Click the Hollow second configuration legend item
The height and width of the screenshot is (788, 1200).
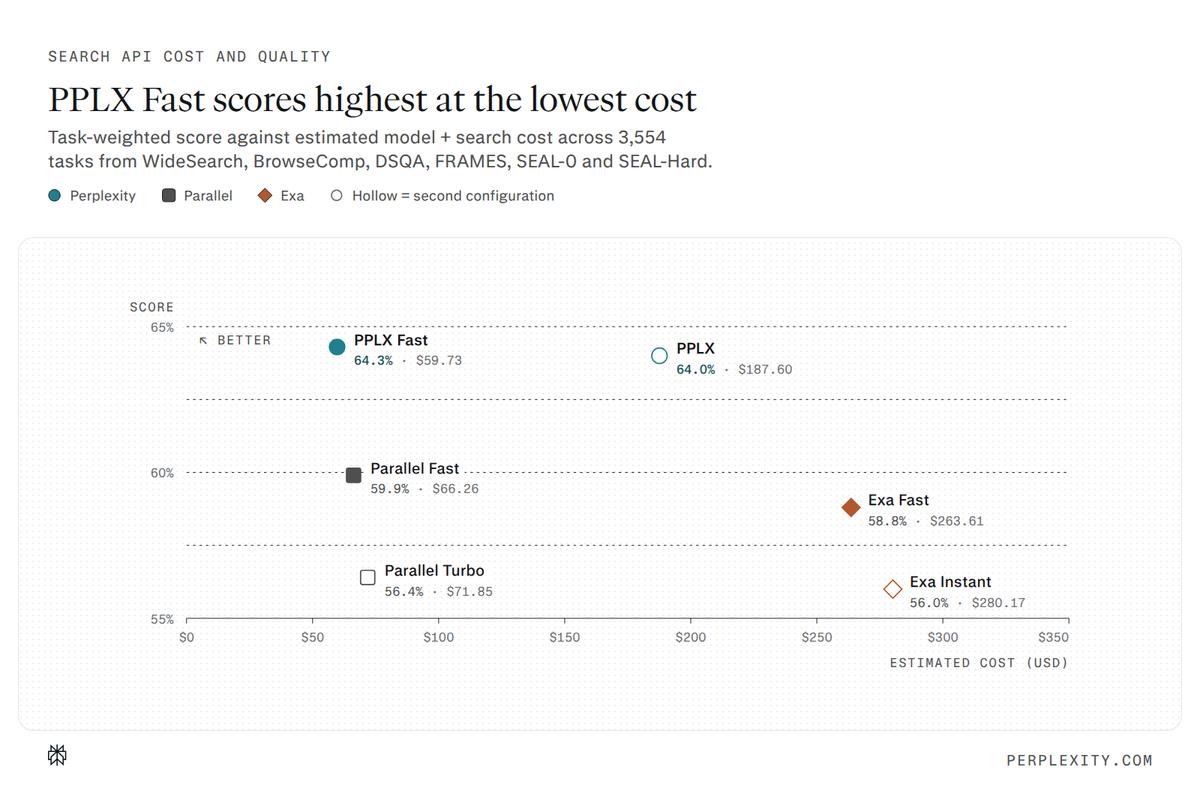click(x=442, y=196)
